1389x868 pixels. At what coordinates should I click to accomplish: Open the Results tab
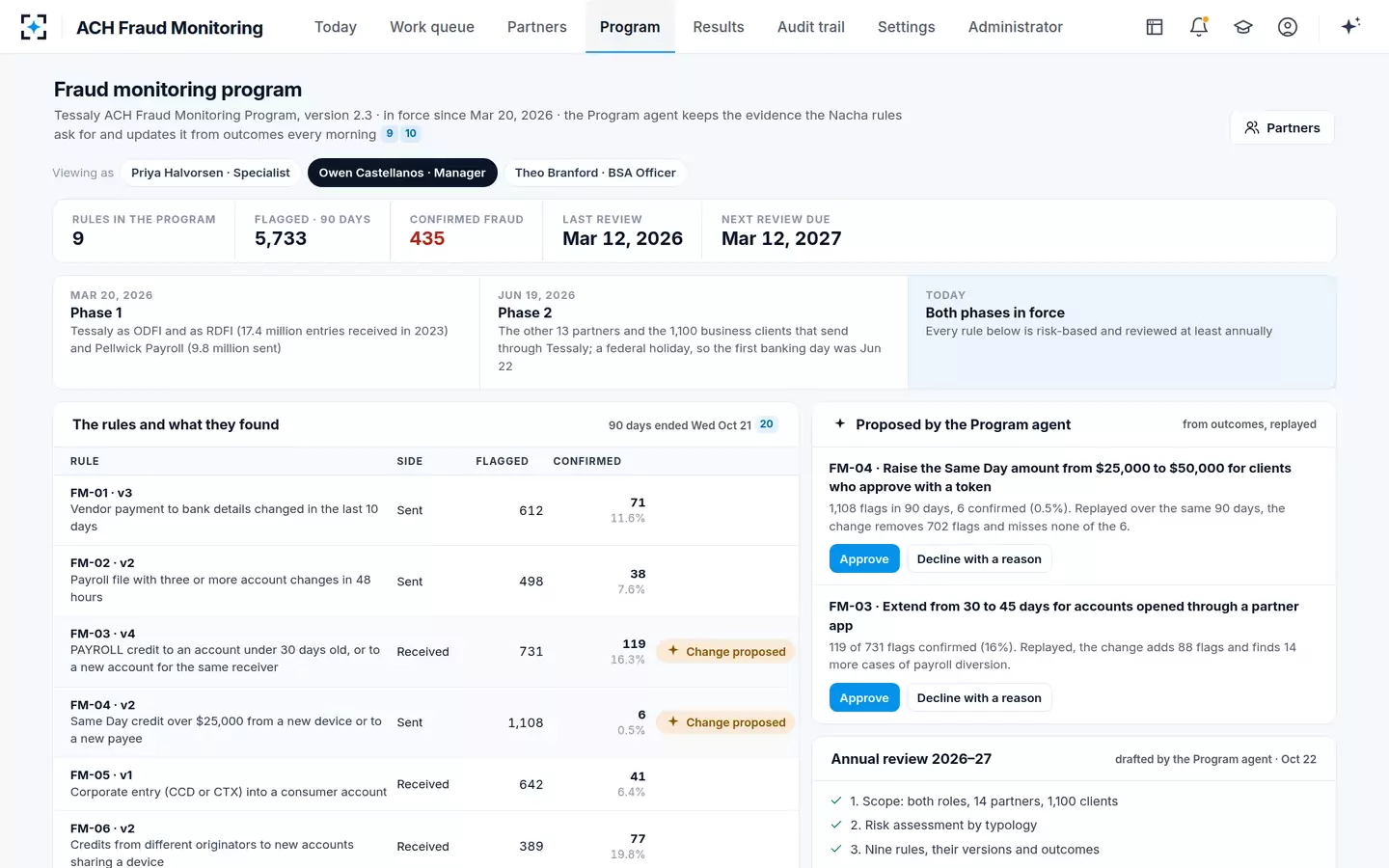pos(719,27)
